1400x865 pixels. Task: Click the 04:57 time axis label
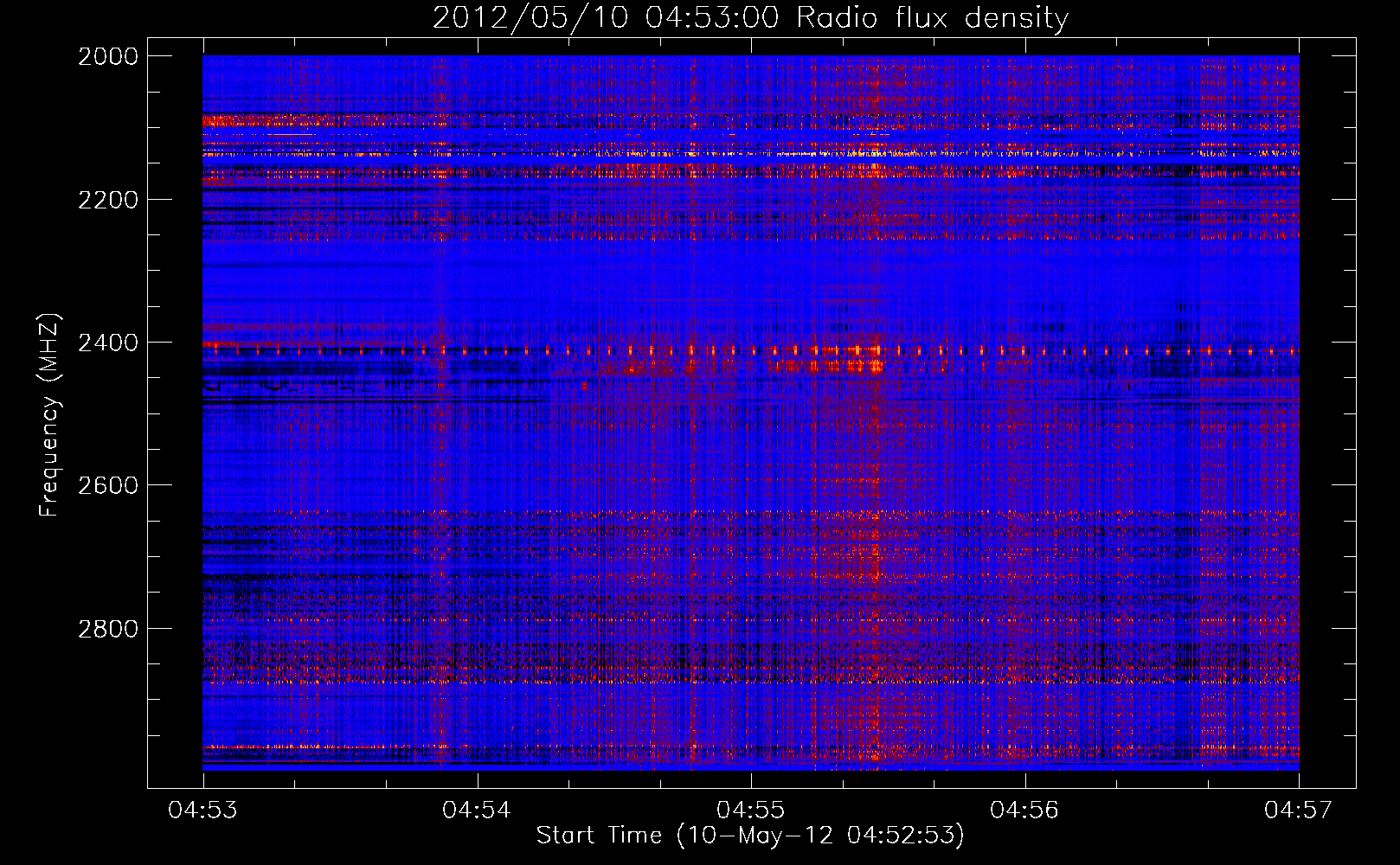(x=1299, y=811)
